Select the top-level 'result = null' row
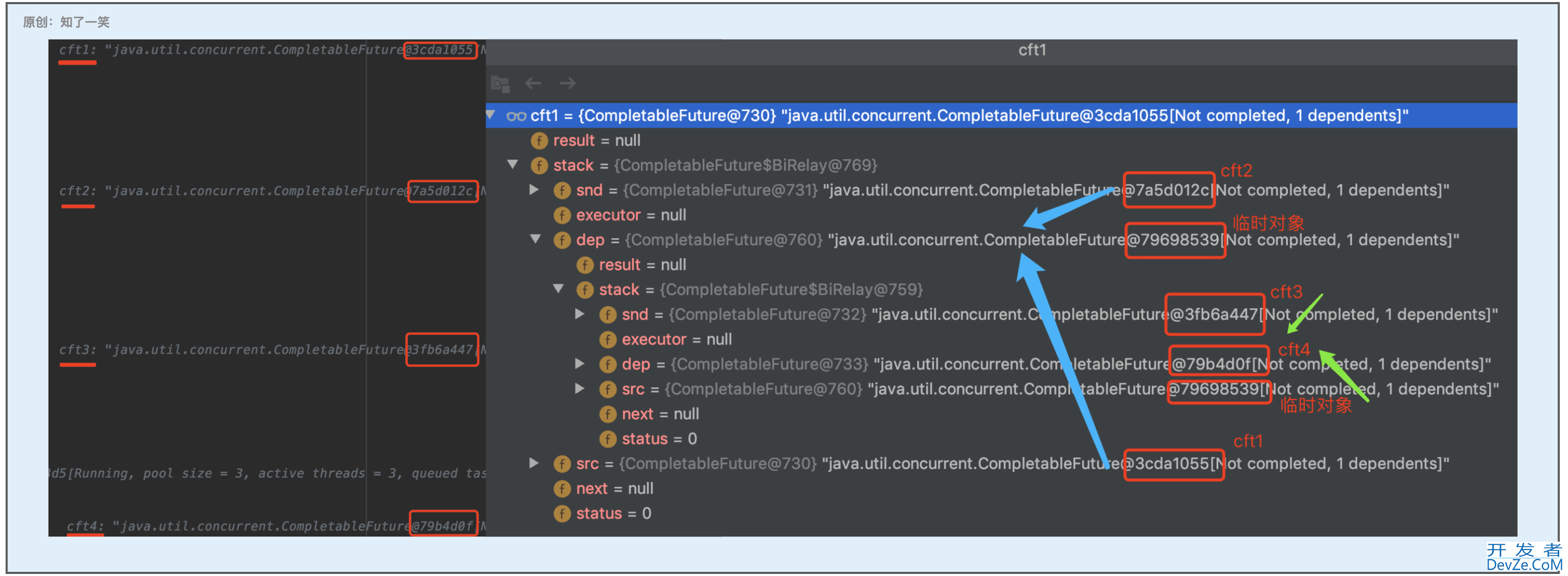This screenshot has height=576, width=1568. (1001, 141)
